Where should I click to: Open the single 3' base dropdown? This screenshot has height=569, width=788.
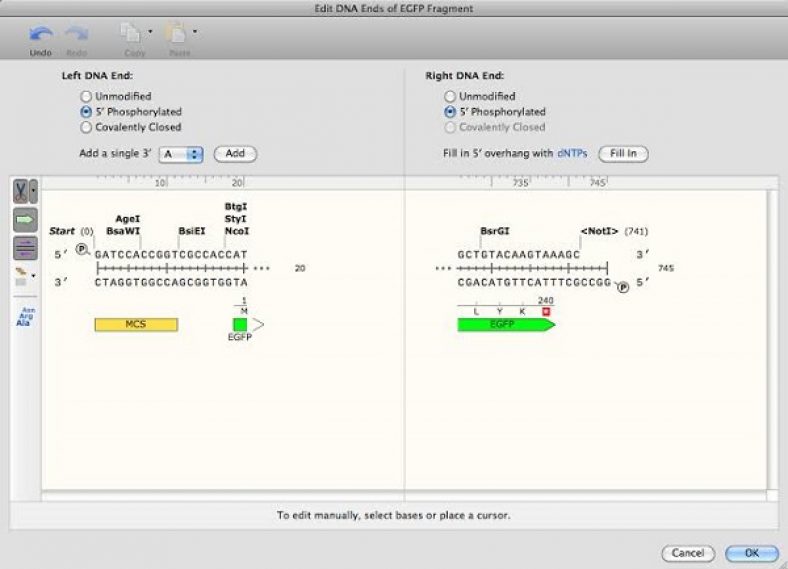click(181, 154)
